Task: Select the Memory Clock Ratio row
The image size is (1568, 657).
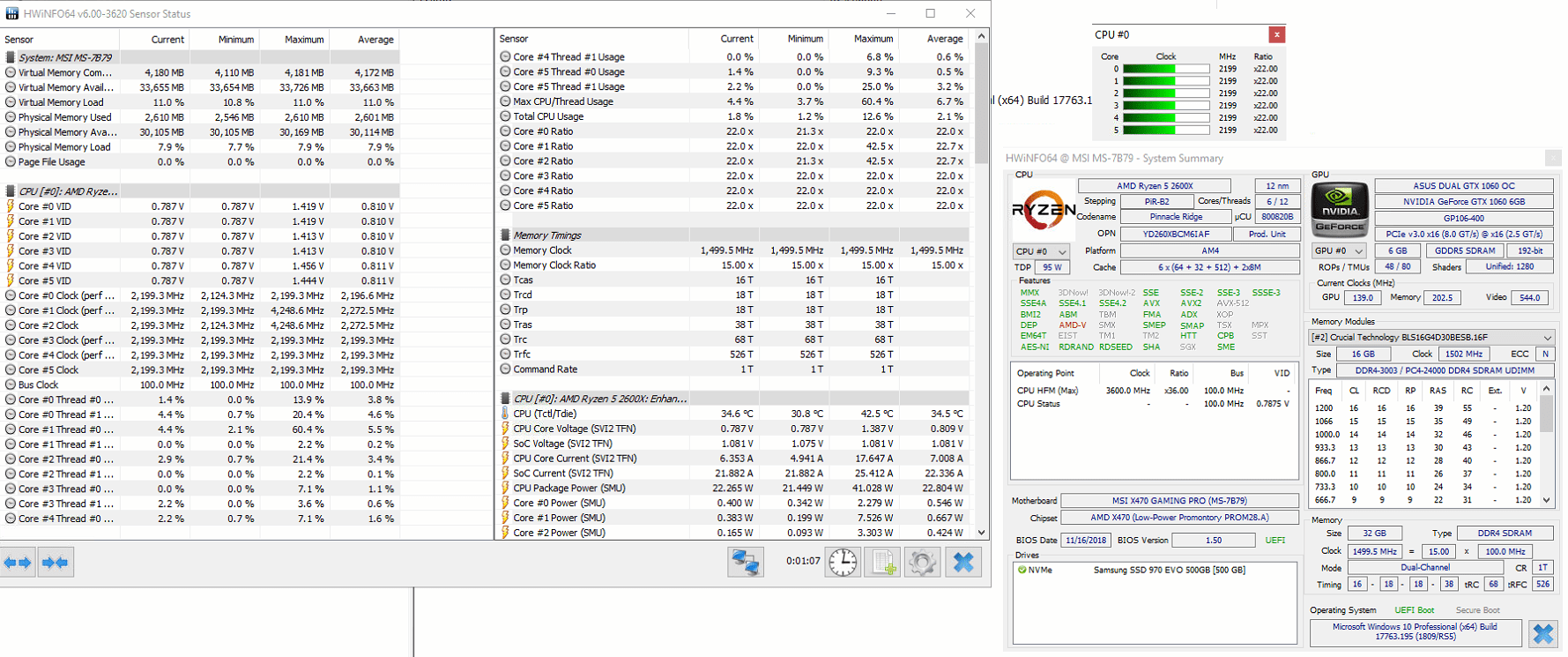Action: (733, 265)
